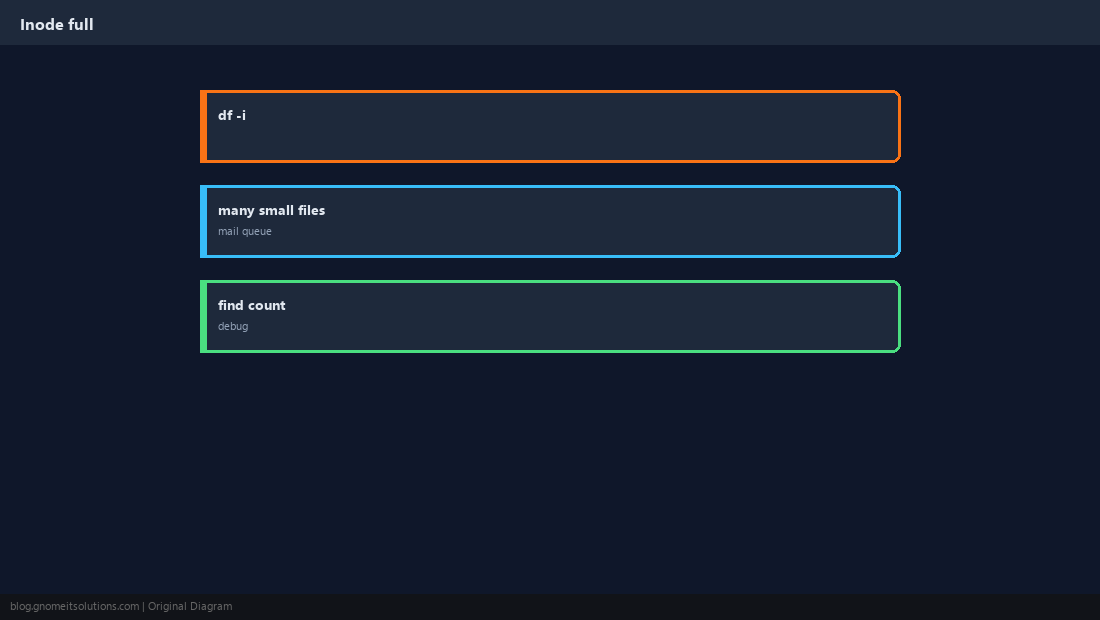Click the green accent bar on third card
1100x620 pixels.
pyautogui.click(x=203, y=316)
